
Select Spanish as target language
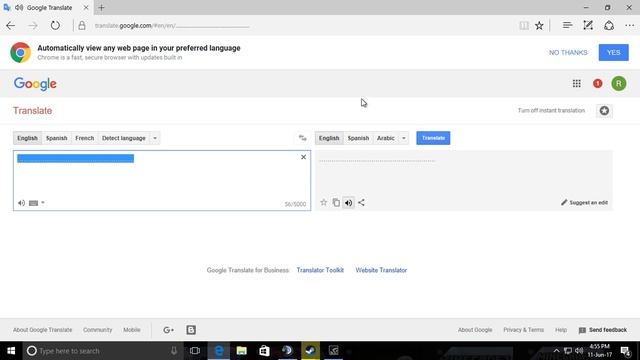point(358,138)
